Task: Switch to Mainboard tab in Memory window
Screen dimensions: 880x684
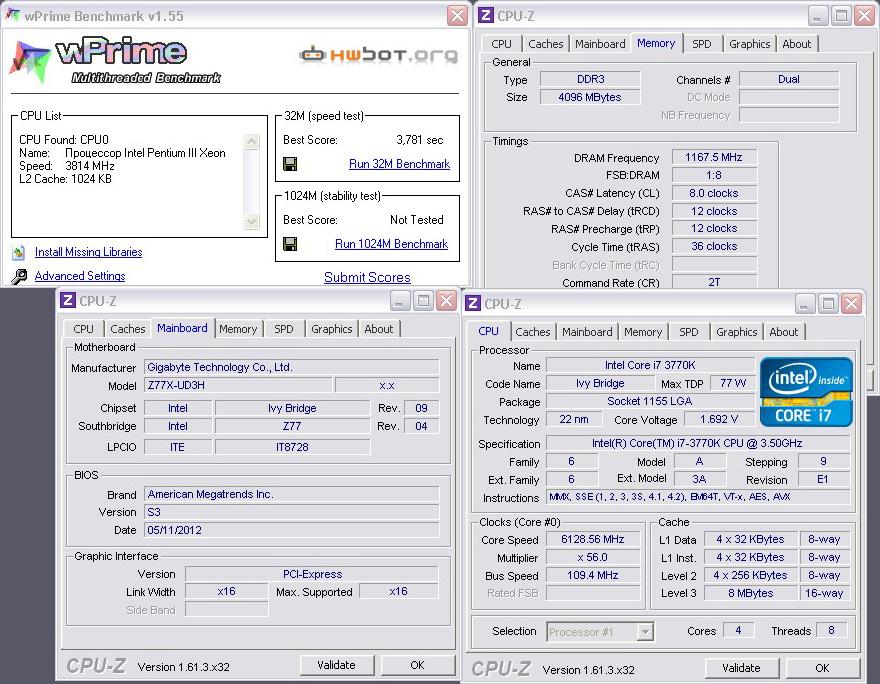Action: 600,44
